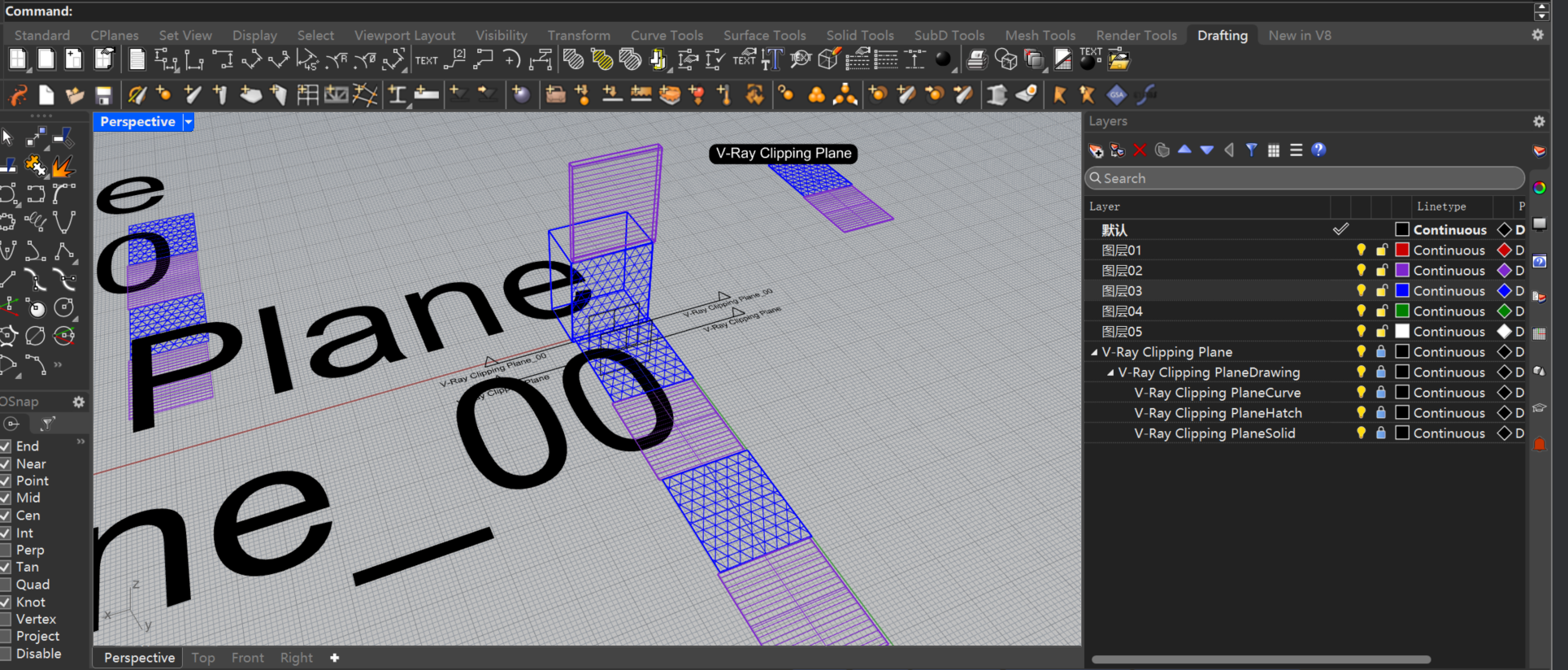Click the Move Layer Up arrow icon
The height and width of the screenshot is (670, 1568).
click(x=1184, y=150)
